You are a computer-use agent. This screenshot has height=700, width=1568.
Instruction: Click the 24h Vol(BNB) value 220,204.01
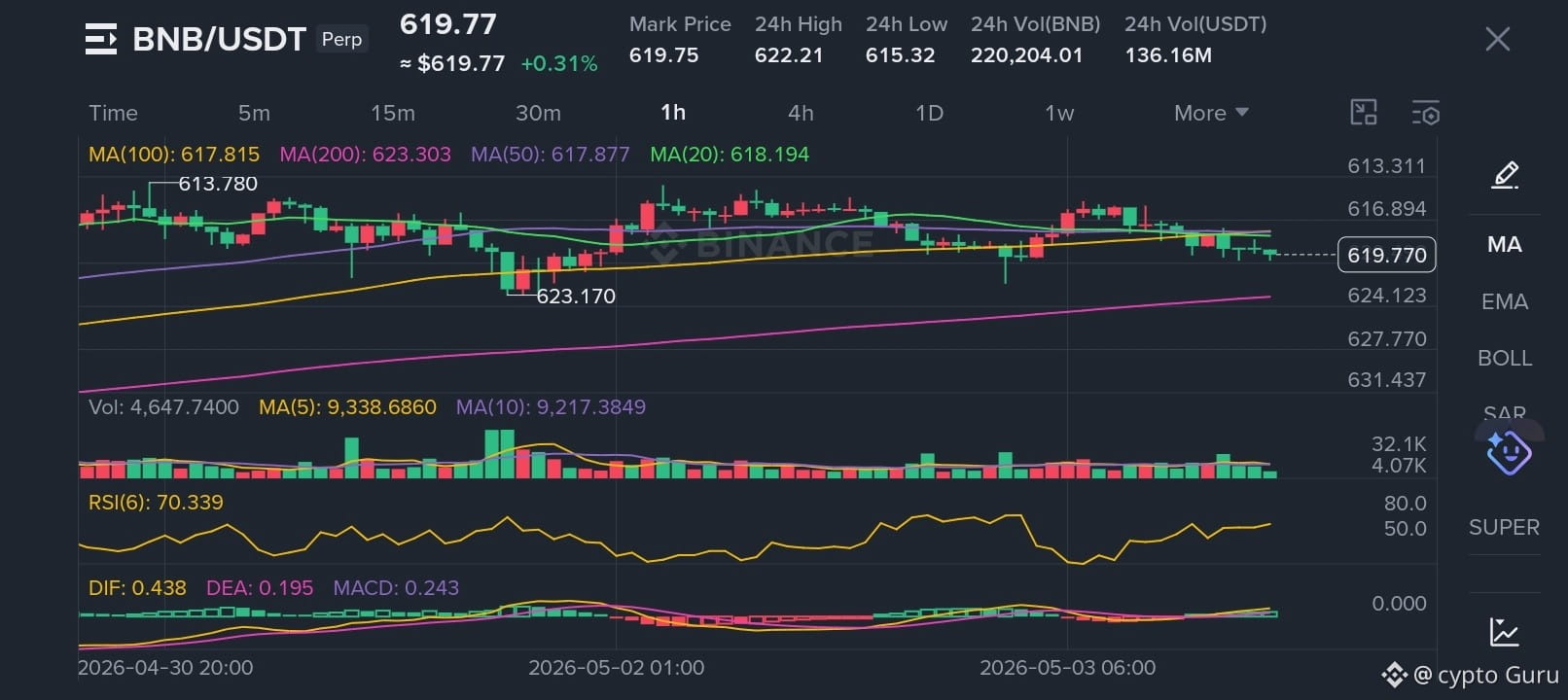coord(1026,55)
